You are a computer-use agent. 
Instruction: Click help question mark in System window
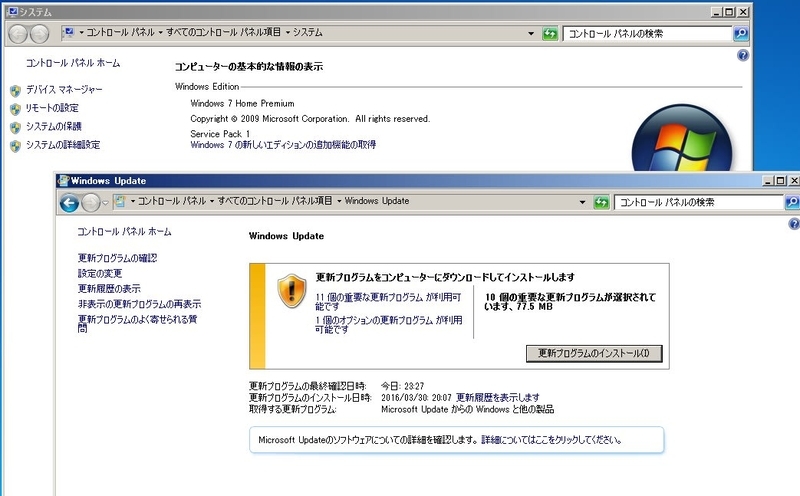743,55
